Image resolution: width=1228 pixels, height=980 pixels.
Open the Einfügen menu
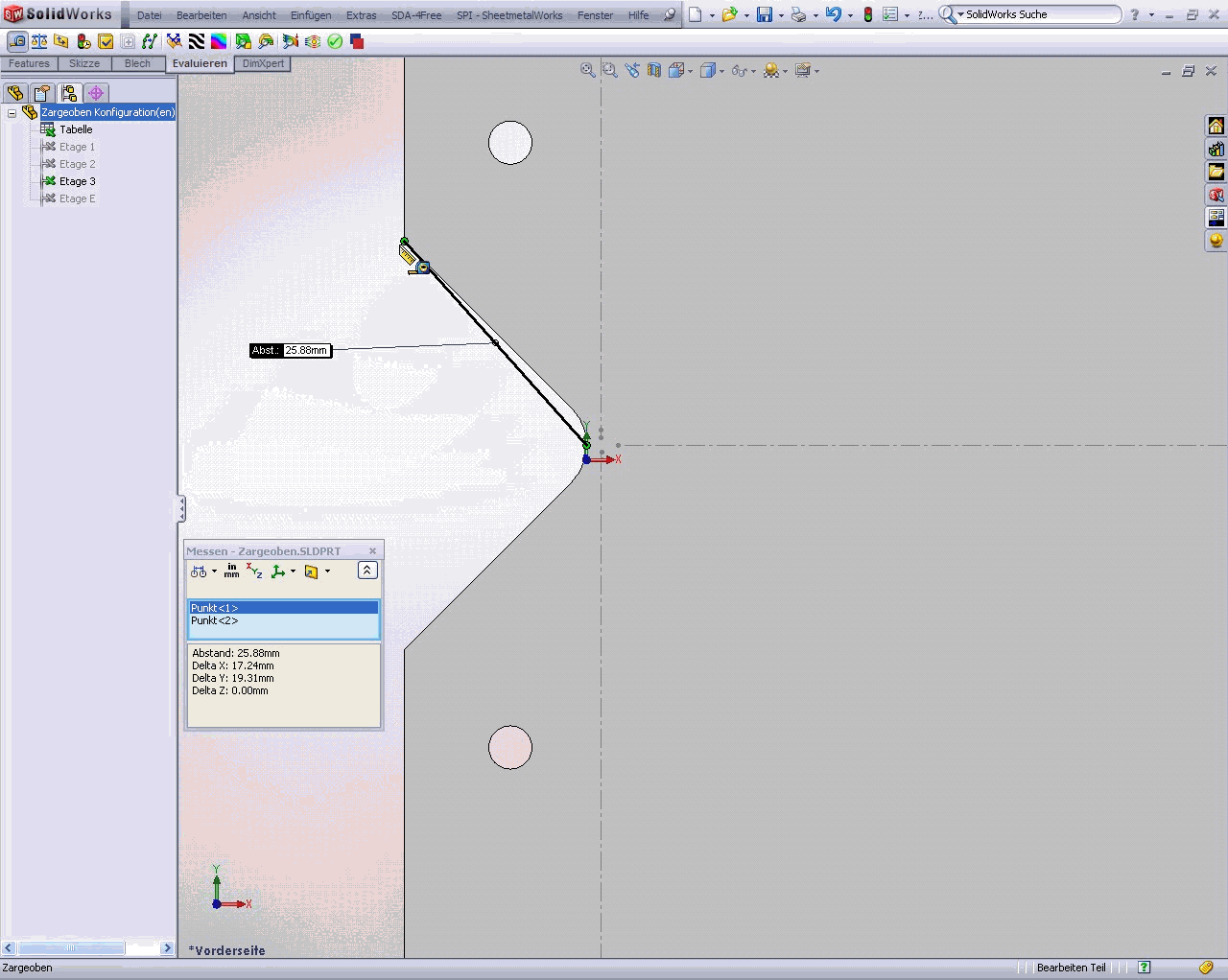point(311,15)
